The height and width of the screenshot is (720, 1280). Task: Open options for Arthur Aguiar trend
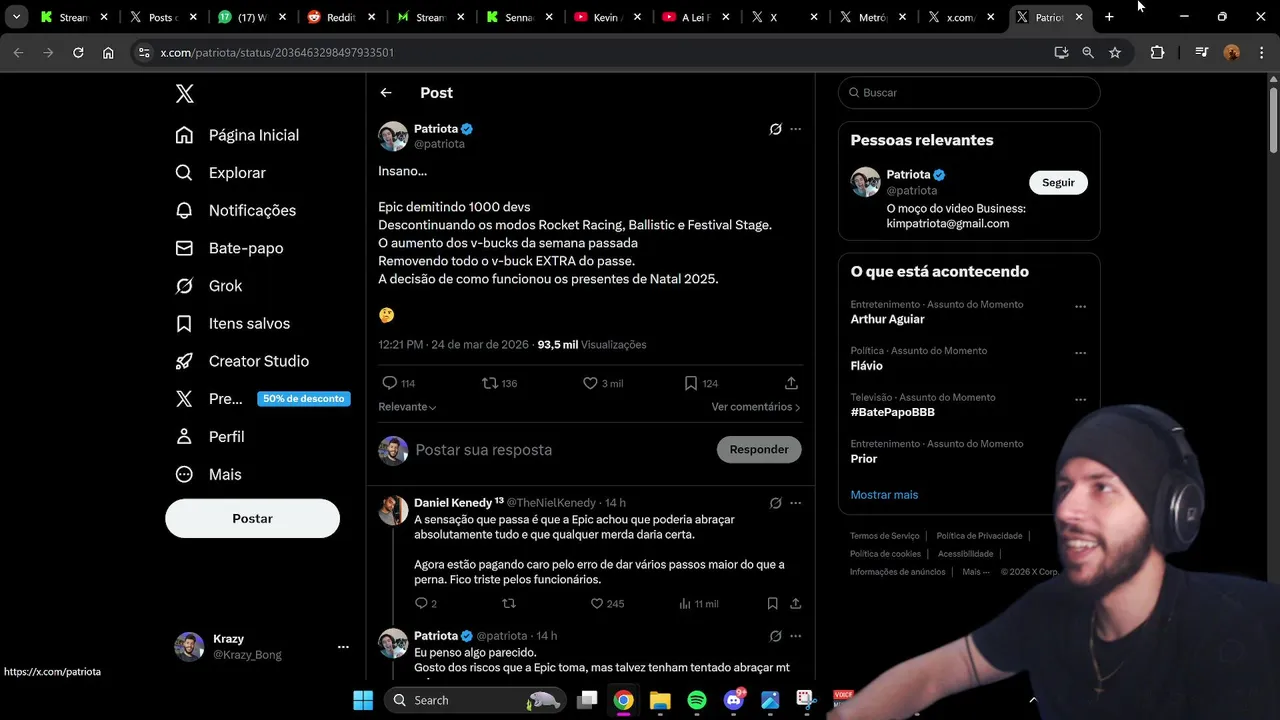(1080, 307)
